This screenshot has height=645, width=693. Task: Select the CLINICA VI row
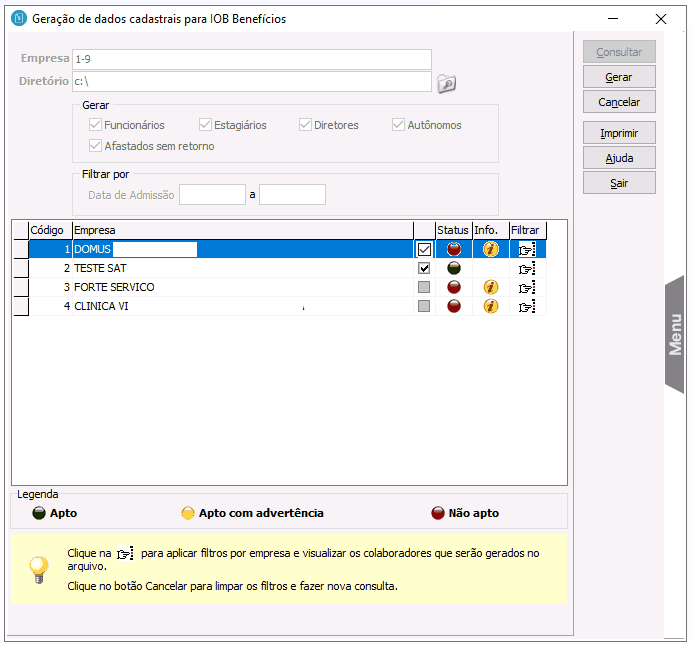[200, 306]
